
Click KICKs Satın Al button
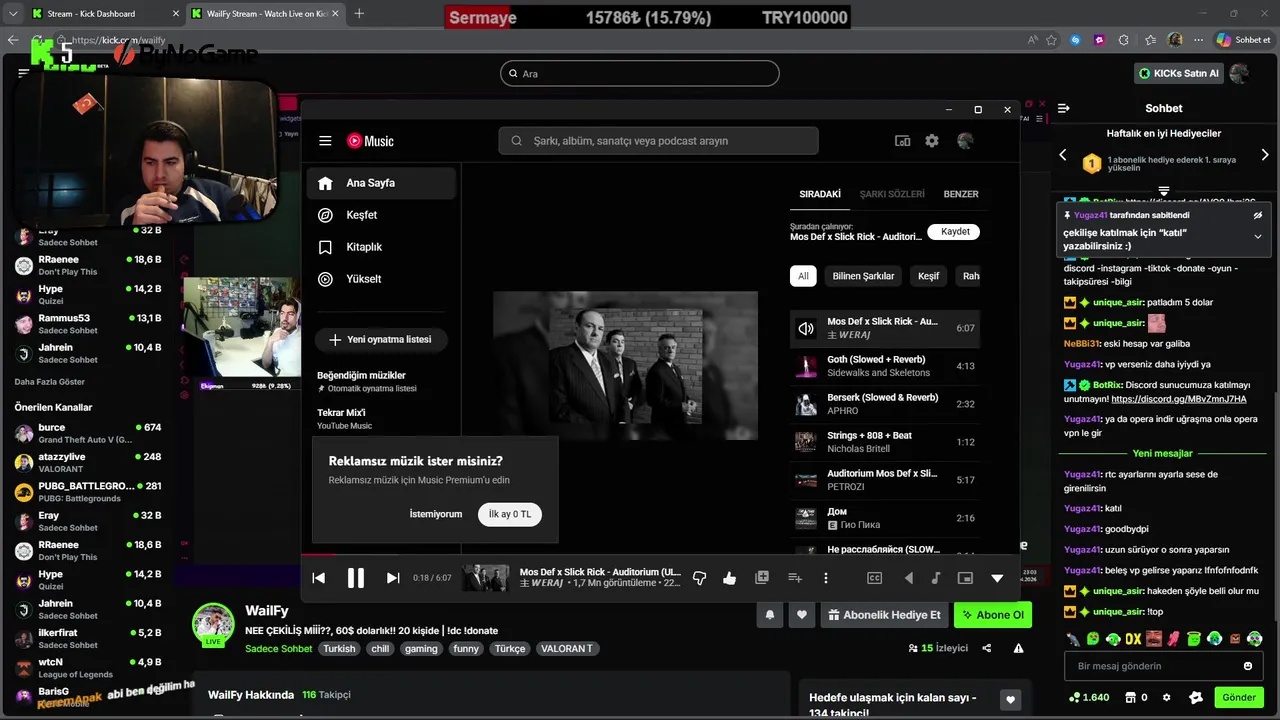pyautogui.click(x=1180, y=73)
